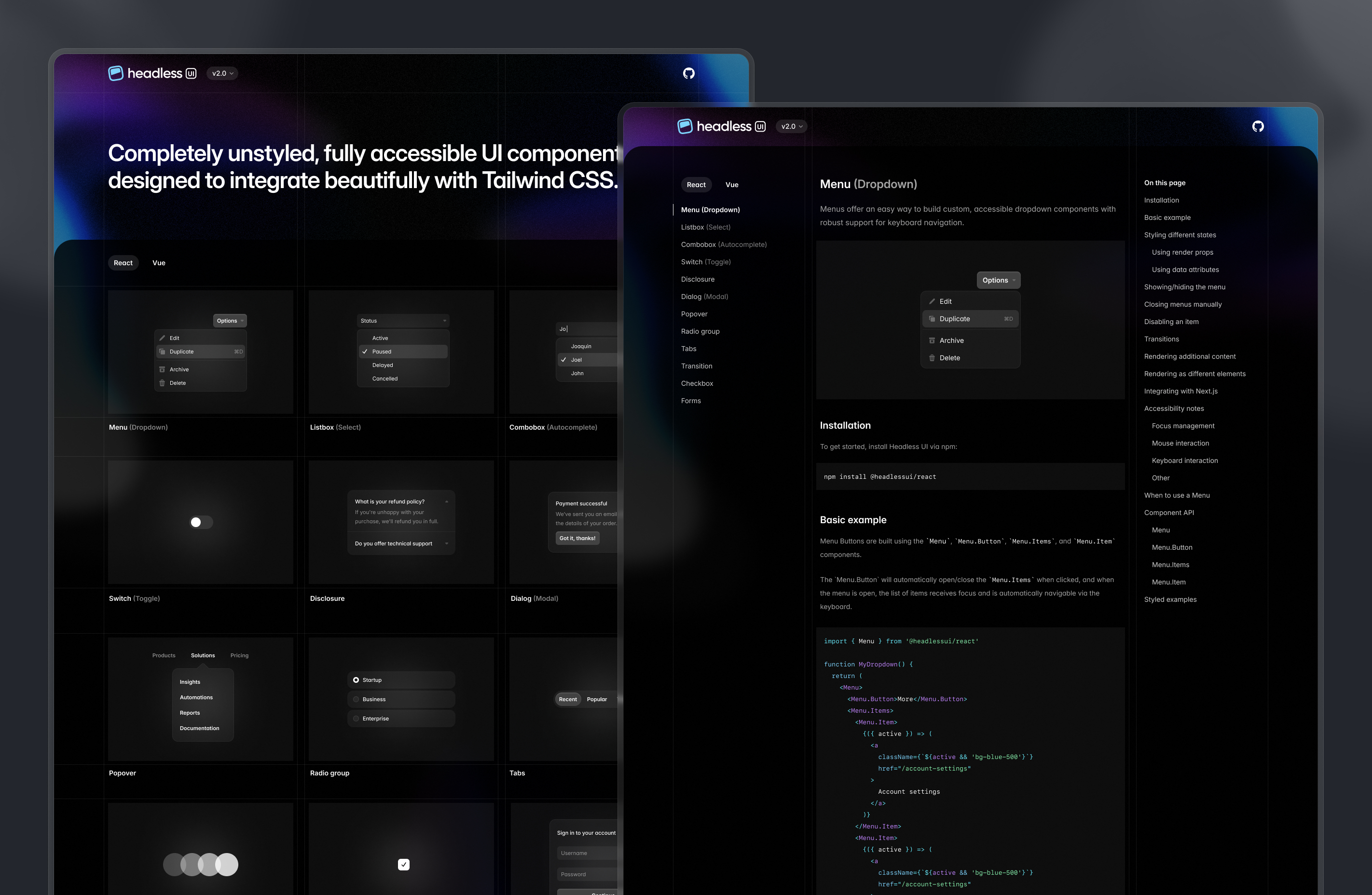1372x895 pixels.
Task: Open GitHub icon in front docs window
Action: click(x=1258, y=126)
